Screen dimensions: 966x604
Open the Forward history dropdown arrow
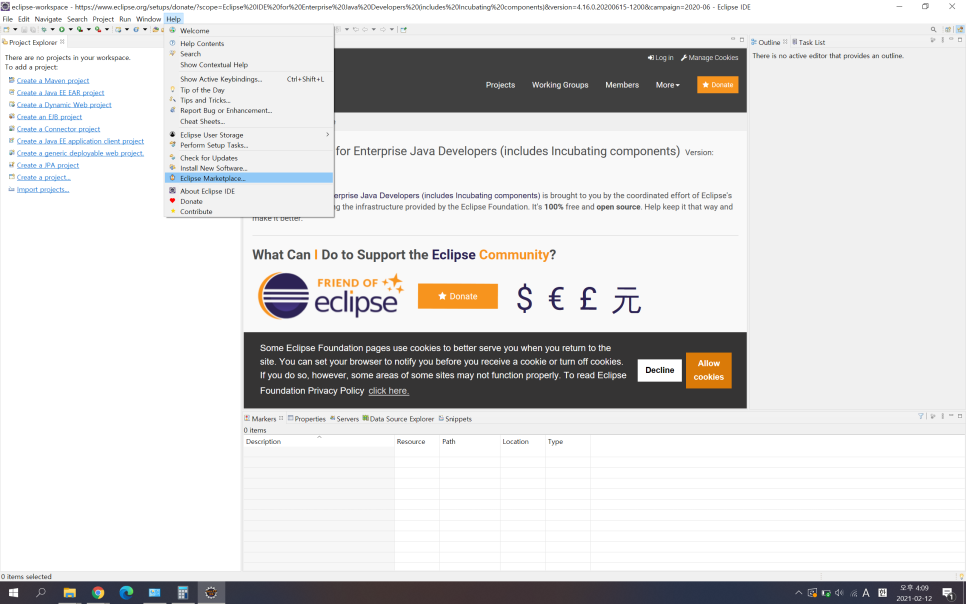[392, 30]
